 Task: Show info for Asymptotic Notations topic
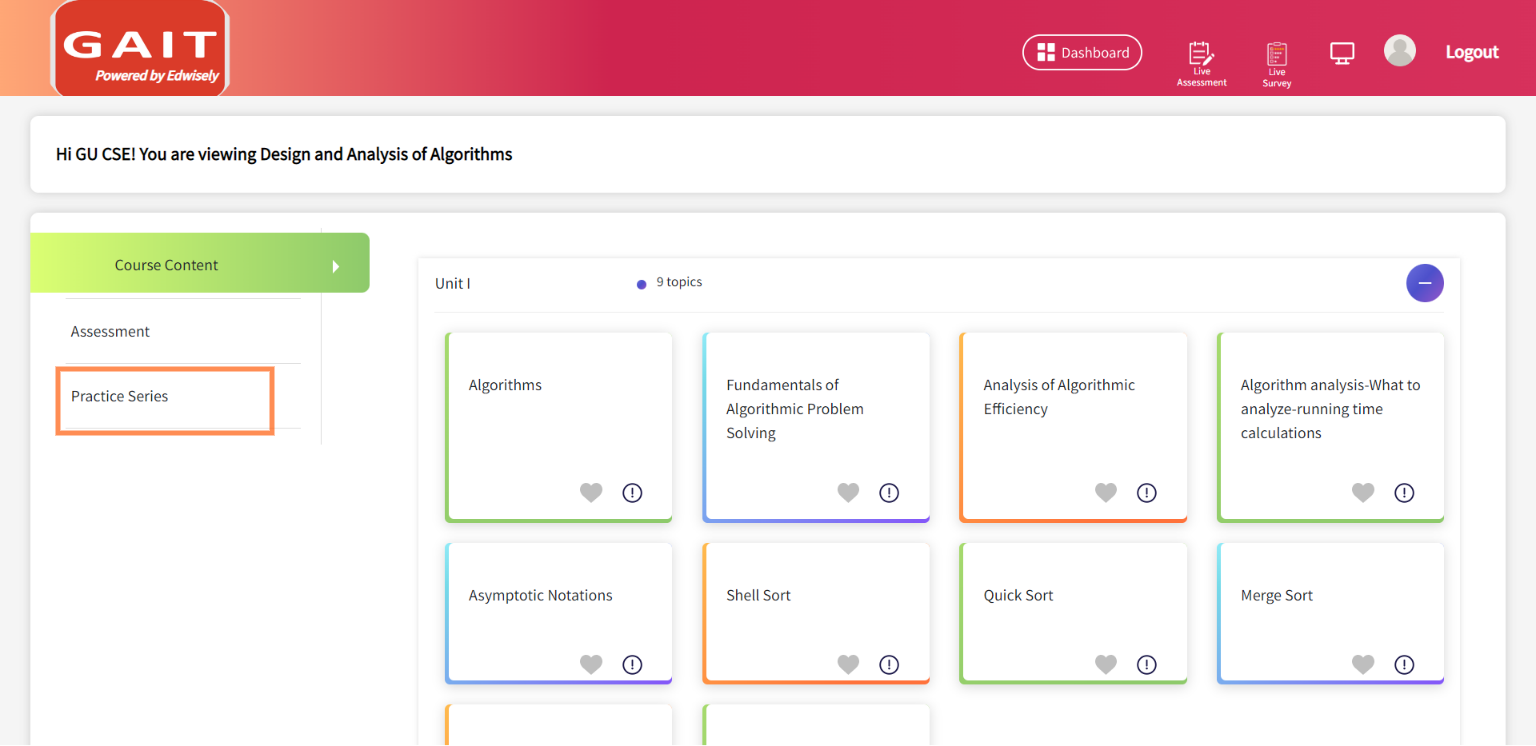click(632, 664)
